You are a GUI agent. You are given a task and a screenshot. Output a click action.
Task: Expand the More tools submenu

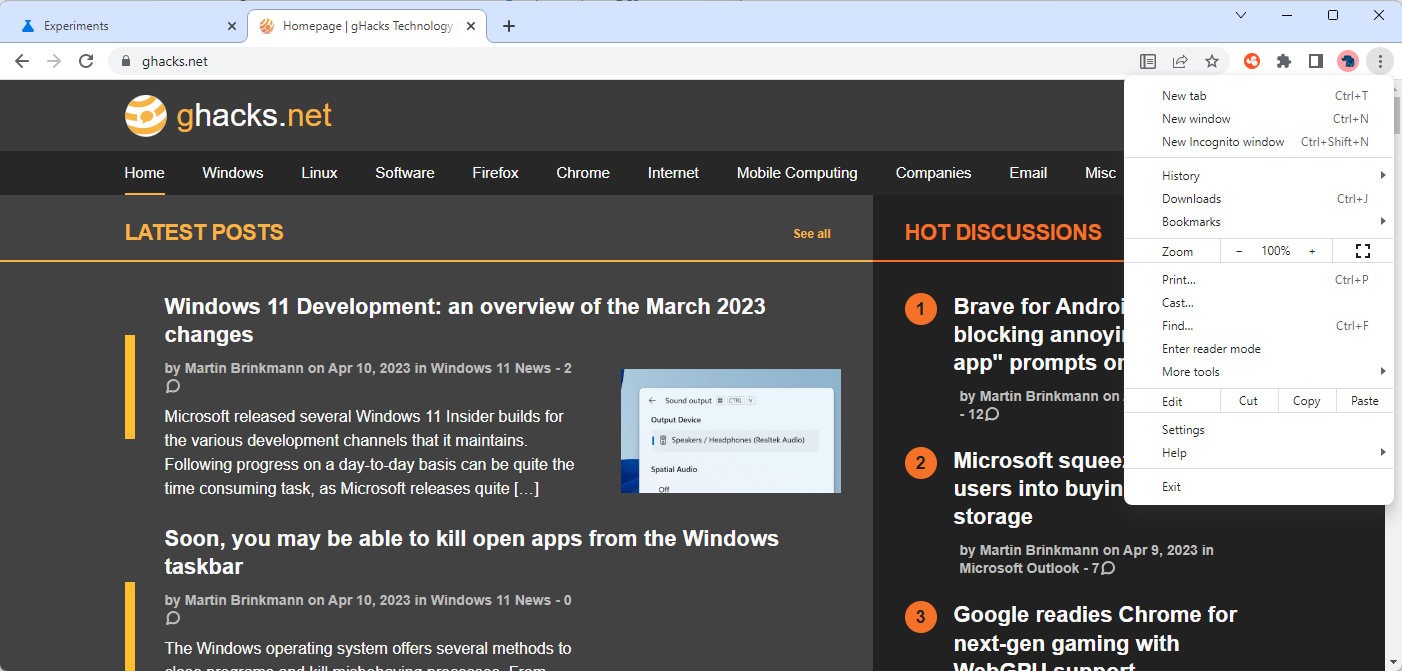(1190, 371)
